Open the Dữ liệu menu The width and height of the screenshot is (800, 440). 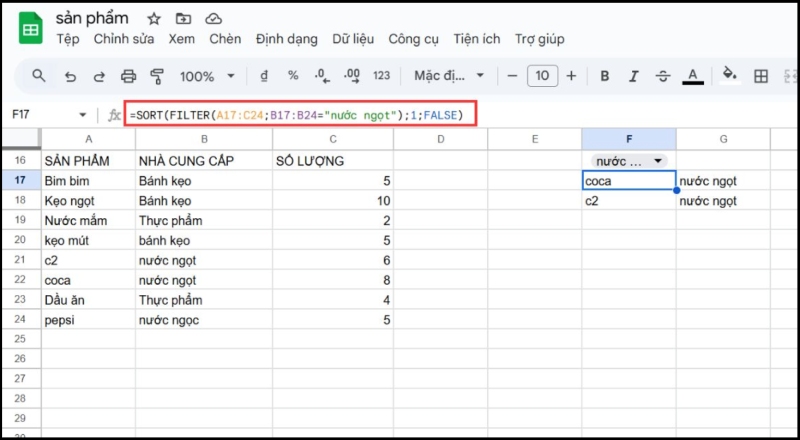point(353,39)
